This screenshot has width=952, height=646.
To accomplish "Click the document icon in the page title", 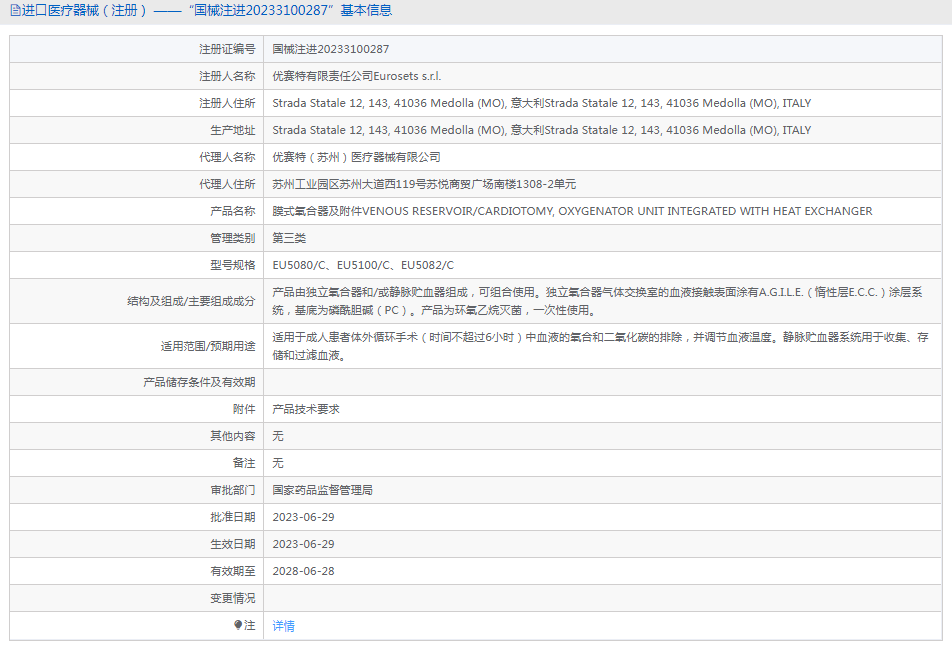I will click(15, 10).
